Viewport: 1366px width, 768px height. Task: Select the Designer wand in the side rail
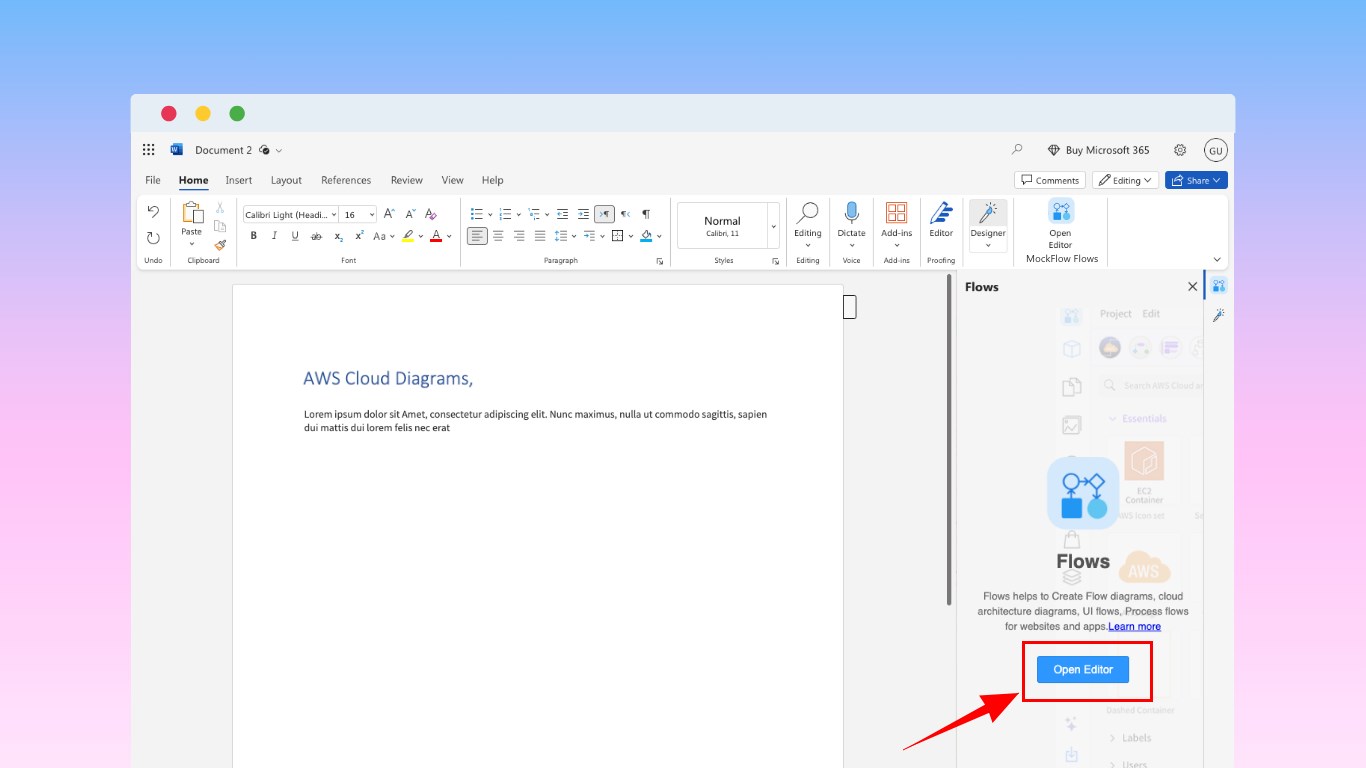[x=1218, y=315]
